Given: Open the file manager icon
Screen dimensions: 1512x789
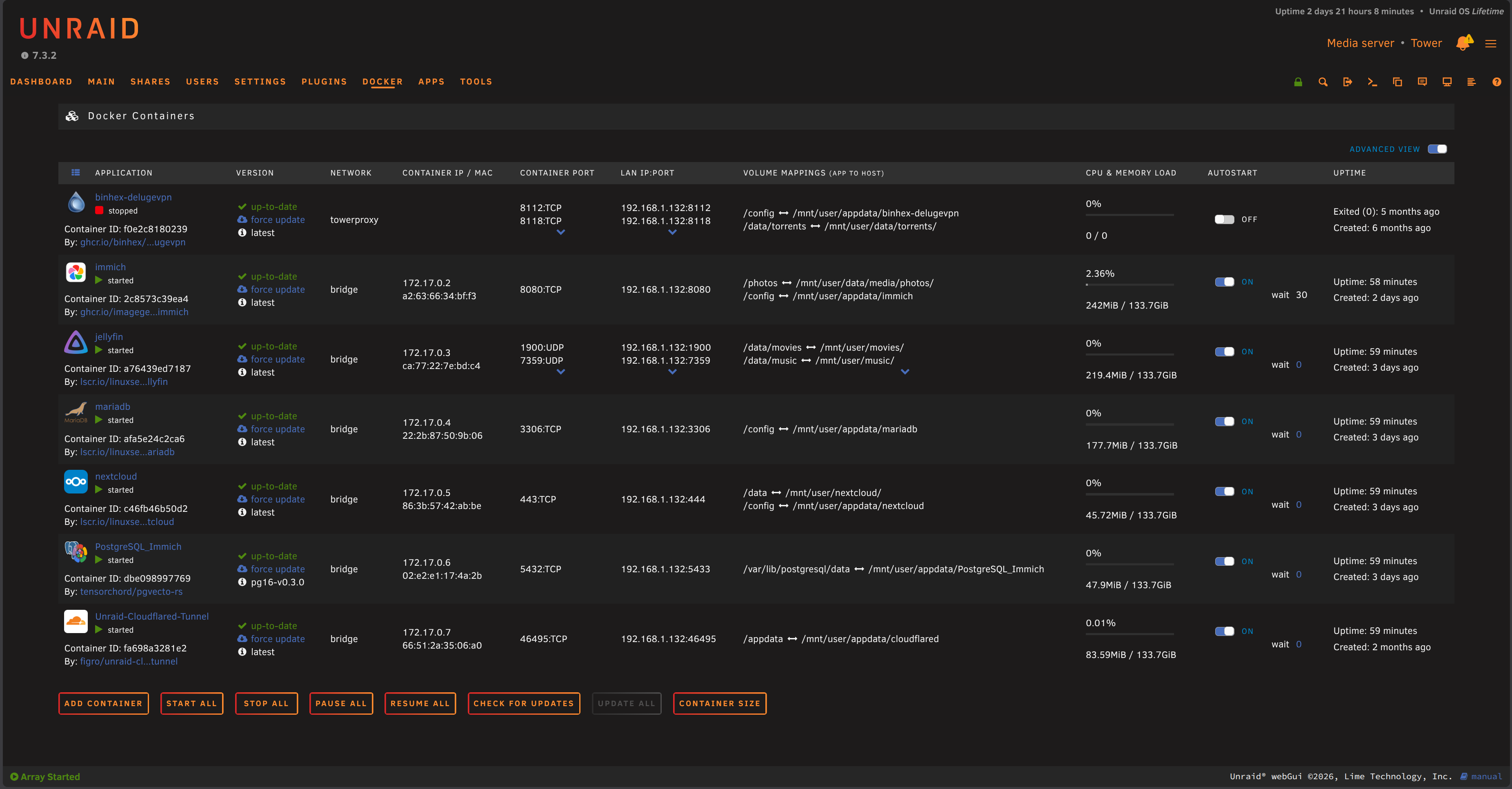Looking at the screenshot, I should [x=1398, y=82].
